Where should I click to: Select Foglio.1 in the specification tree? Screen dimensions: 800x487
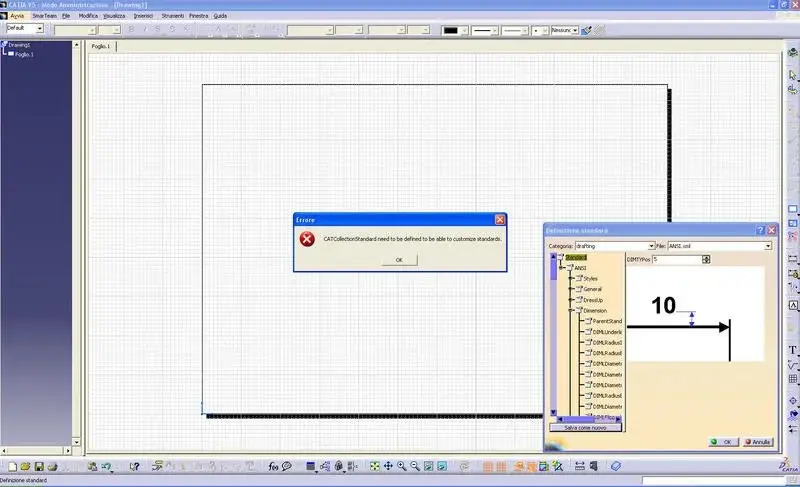click(x=24, y=54)
